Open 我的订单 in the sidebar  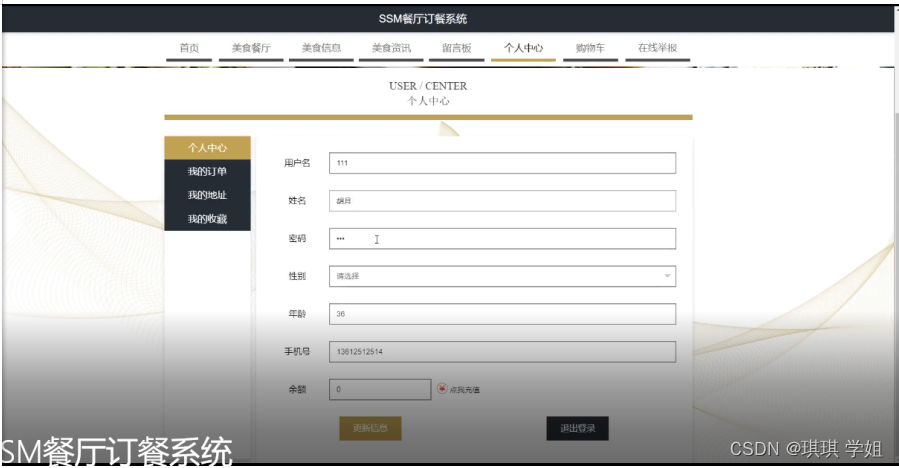tap(208, 171)
